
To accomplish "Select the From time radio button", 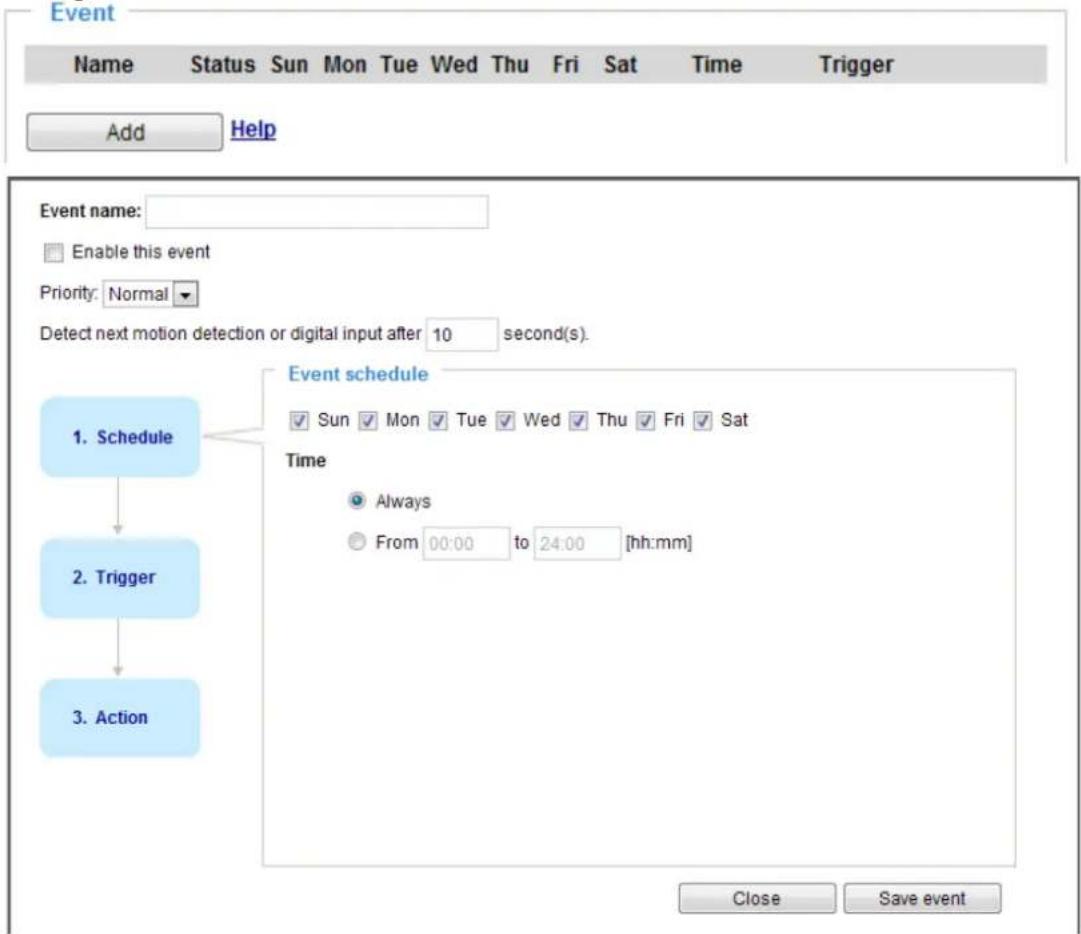I will 356,542.
